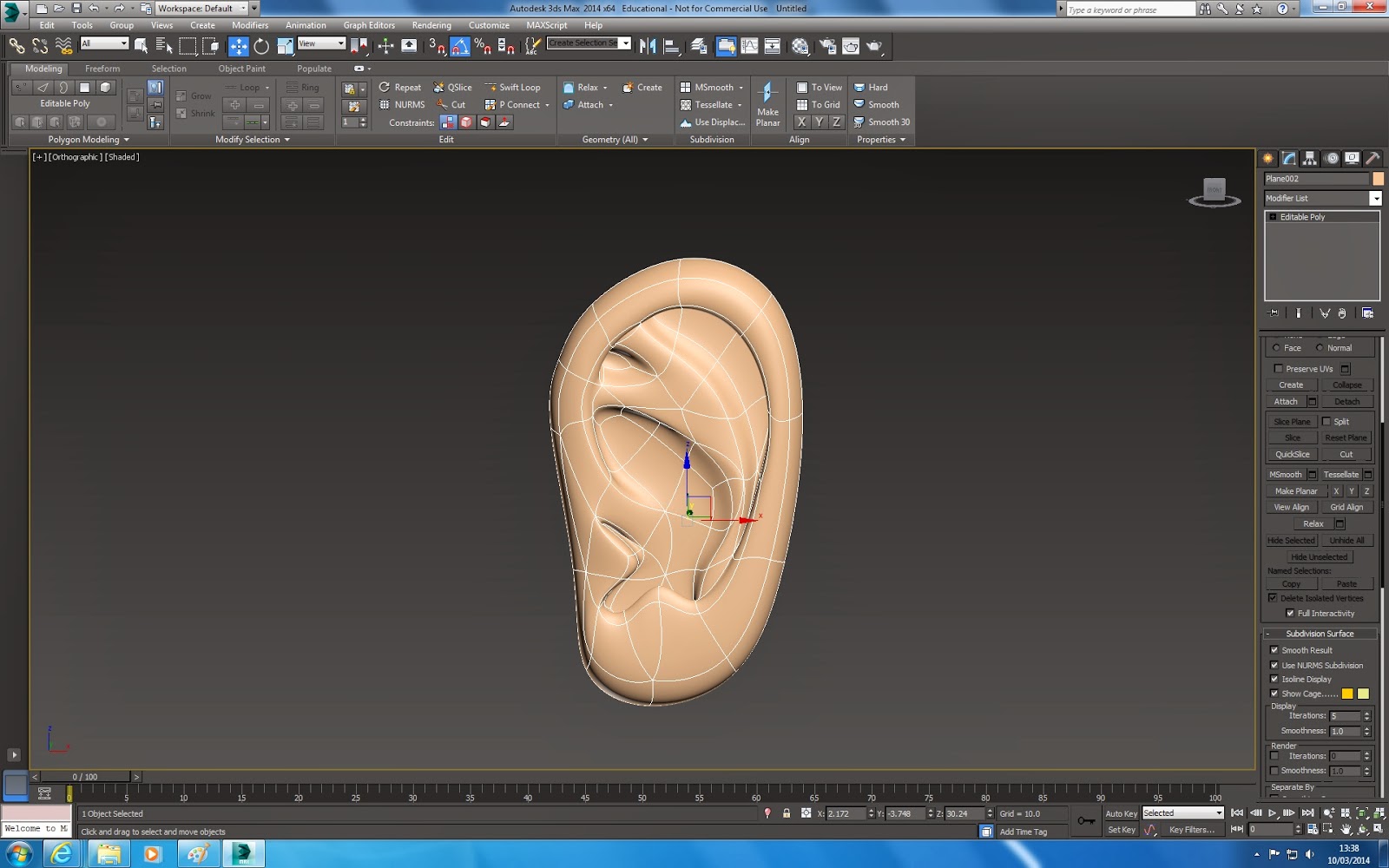Open the Create panel tab icon
Viewport: 1389px width, 868px height.
(x=1268, y=158)
